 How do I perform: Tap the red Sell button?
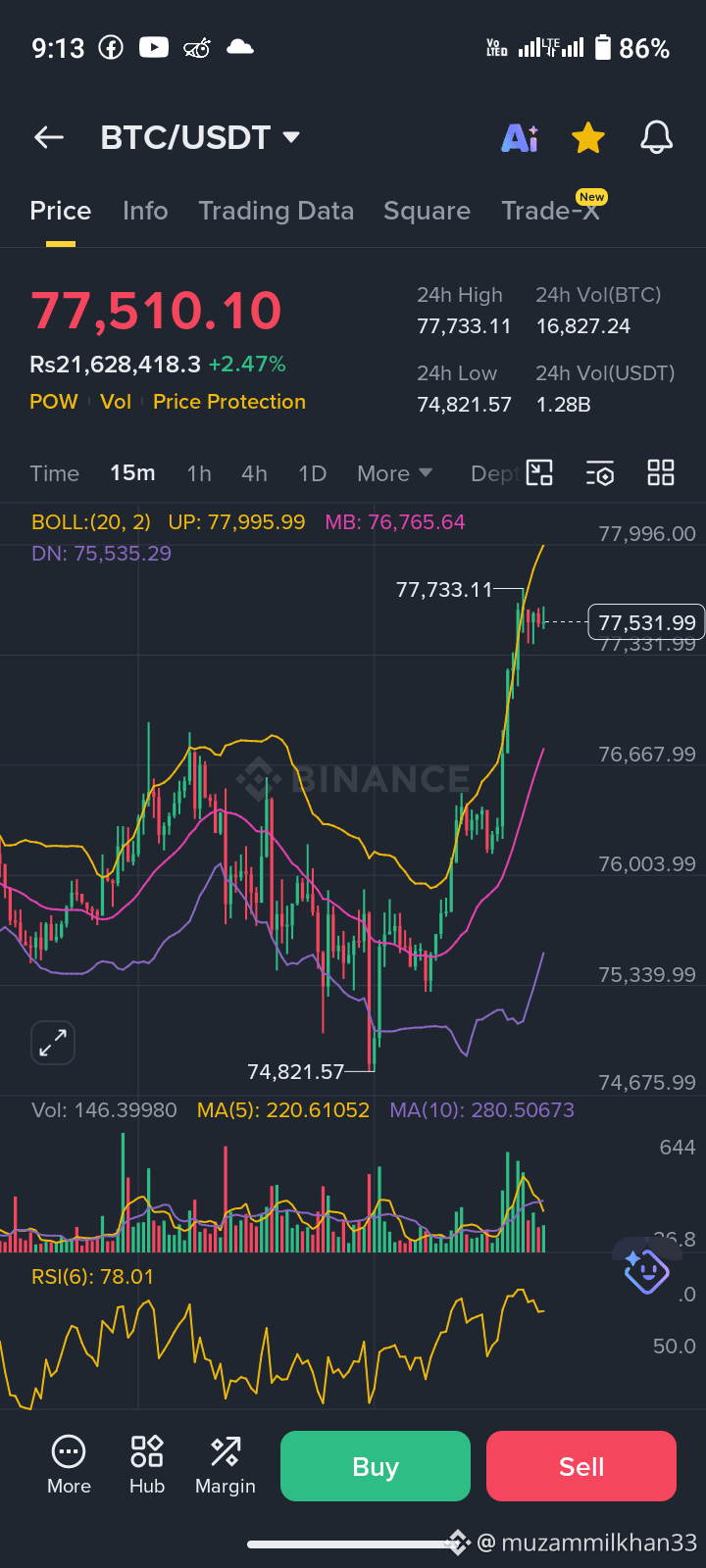(581, 1466)
